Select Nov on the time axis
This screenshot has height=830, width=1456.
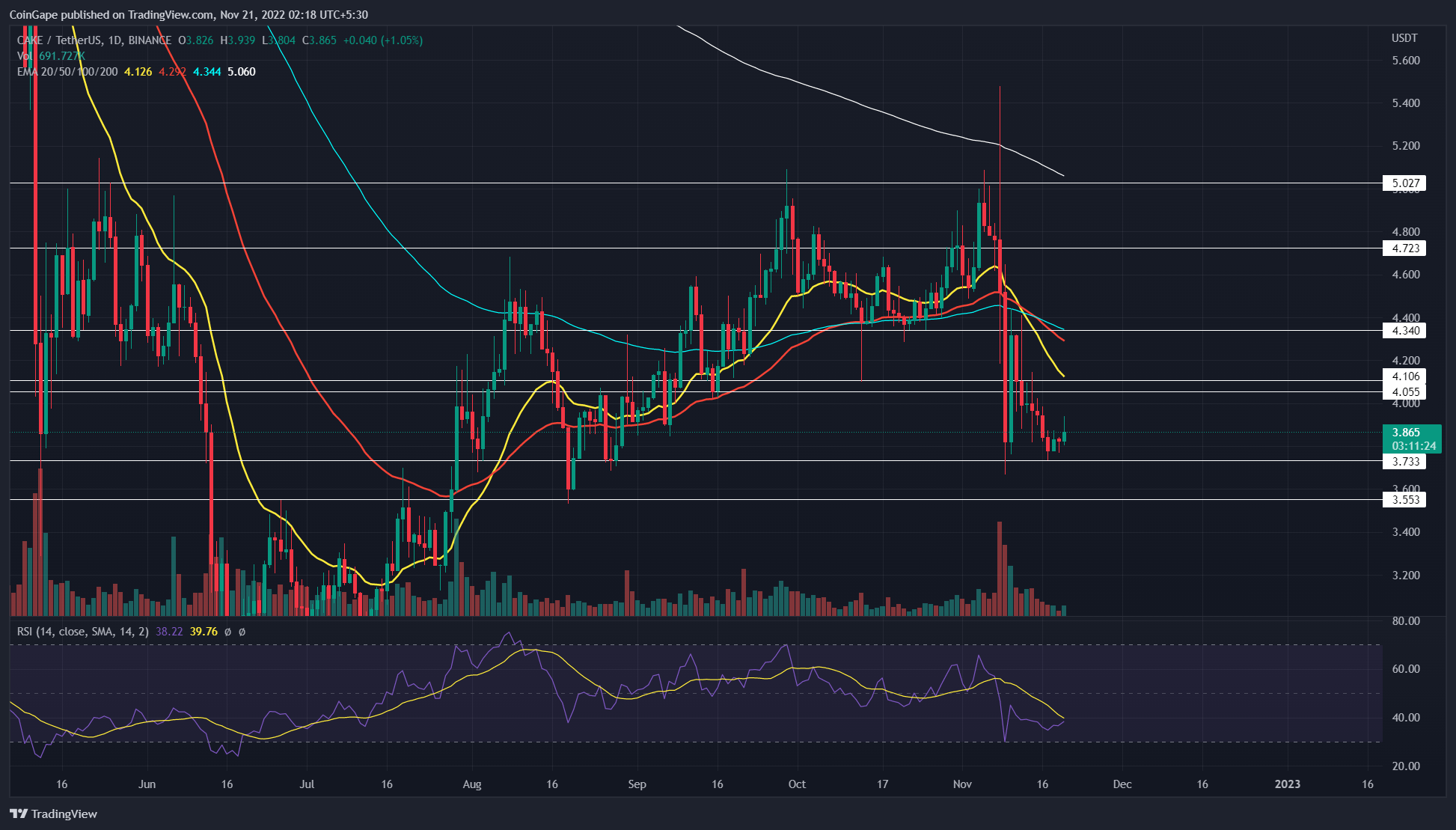click(962, 784)
